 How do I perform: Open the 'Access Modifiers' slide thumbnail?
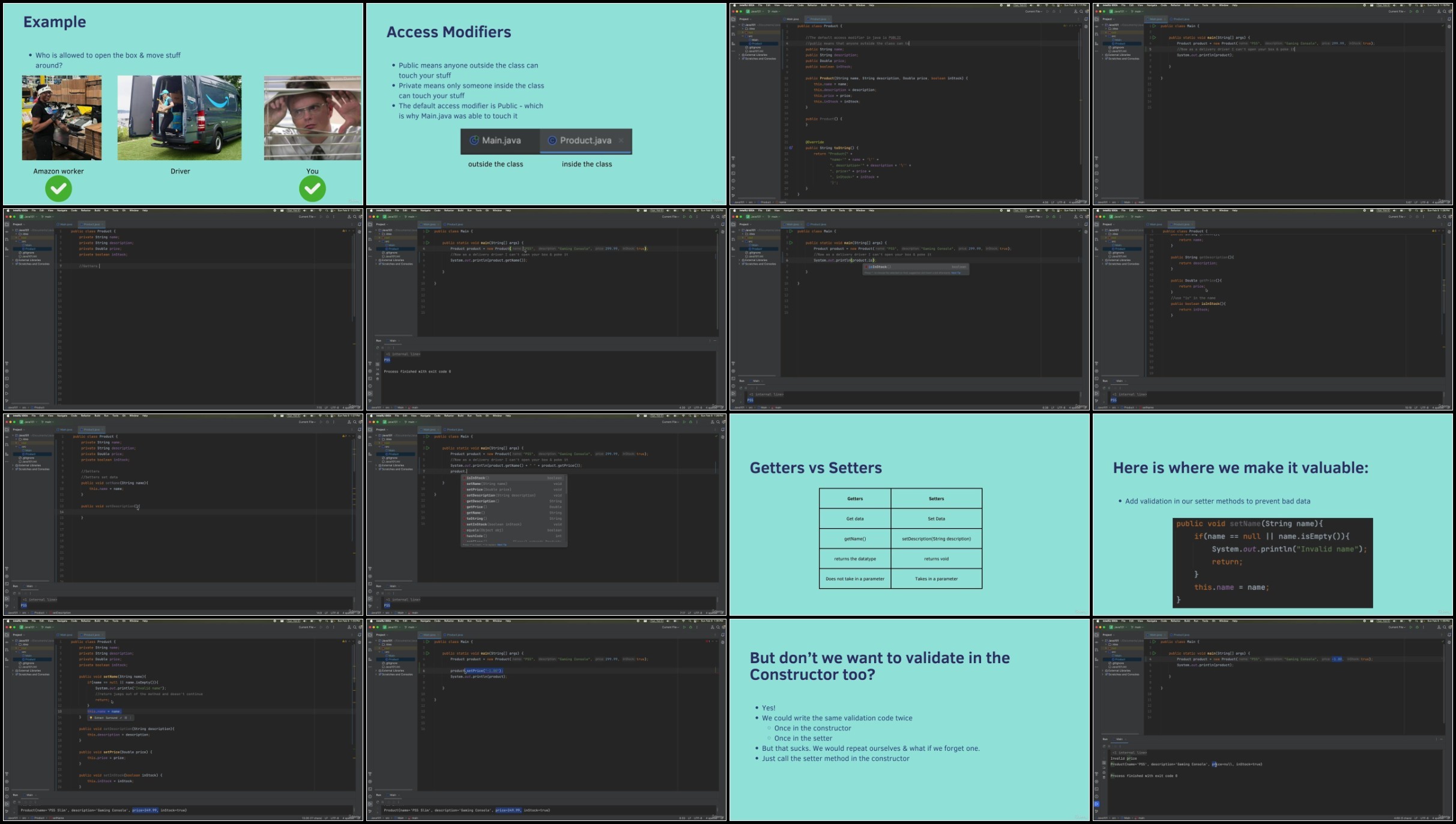[546, 104]
